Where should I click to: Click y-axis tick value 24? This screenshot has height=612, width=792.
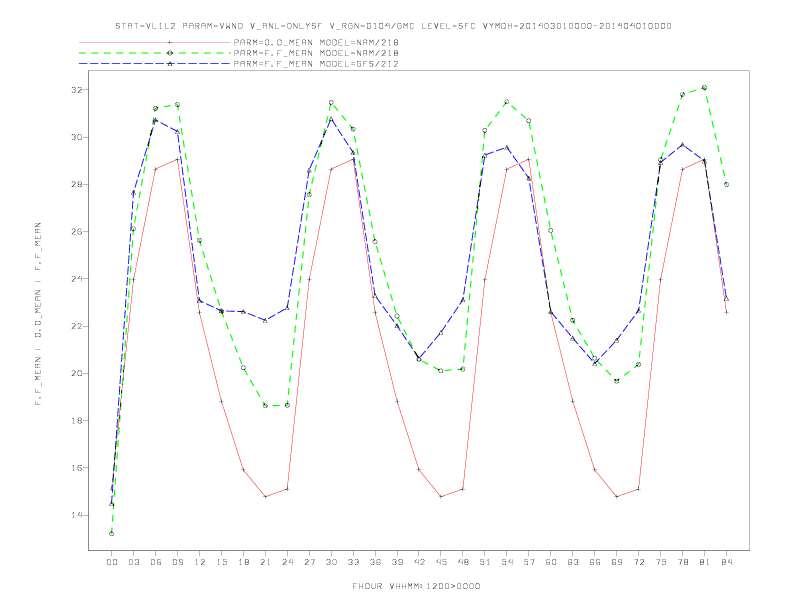76,279
